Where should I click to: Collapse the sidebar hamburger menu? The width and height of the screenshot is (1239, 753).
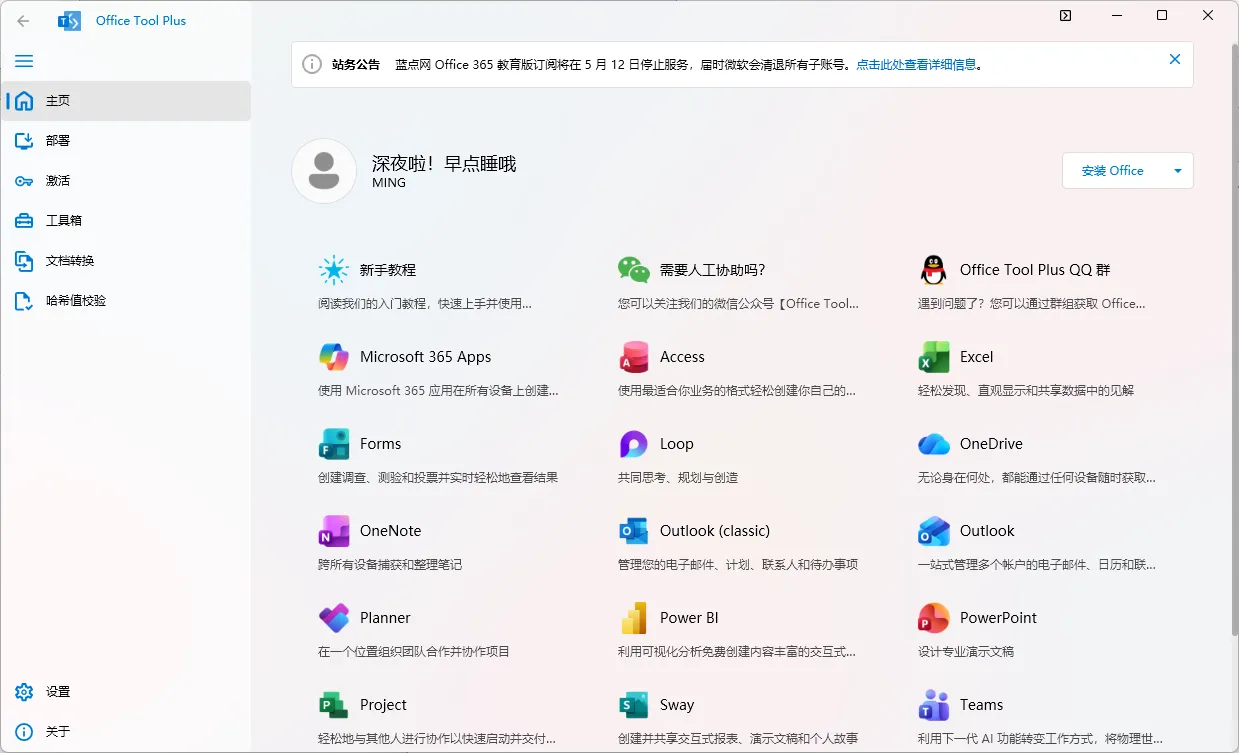24,61
